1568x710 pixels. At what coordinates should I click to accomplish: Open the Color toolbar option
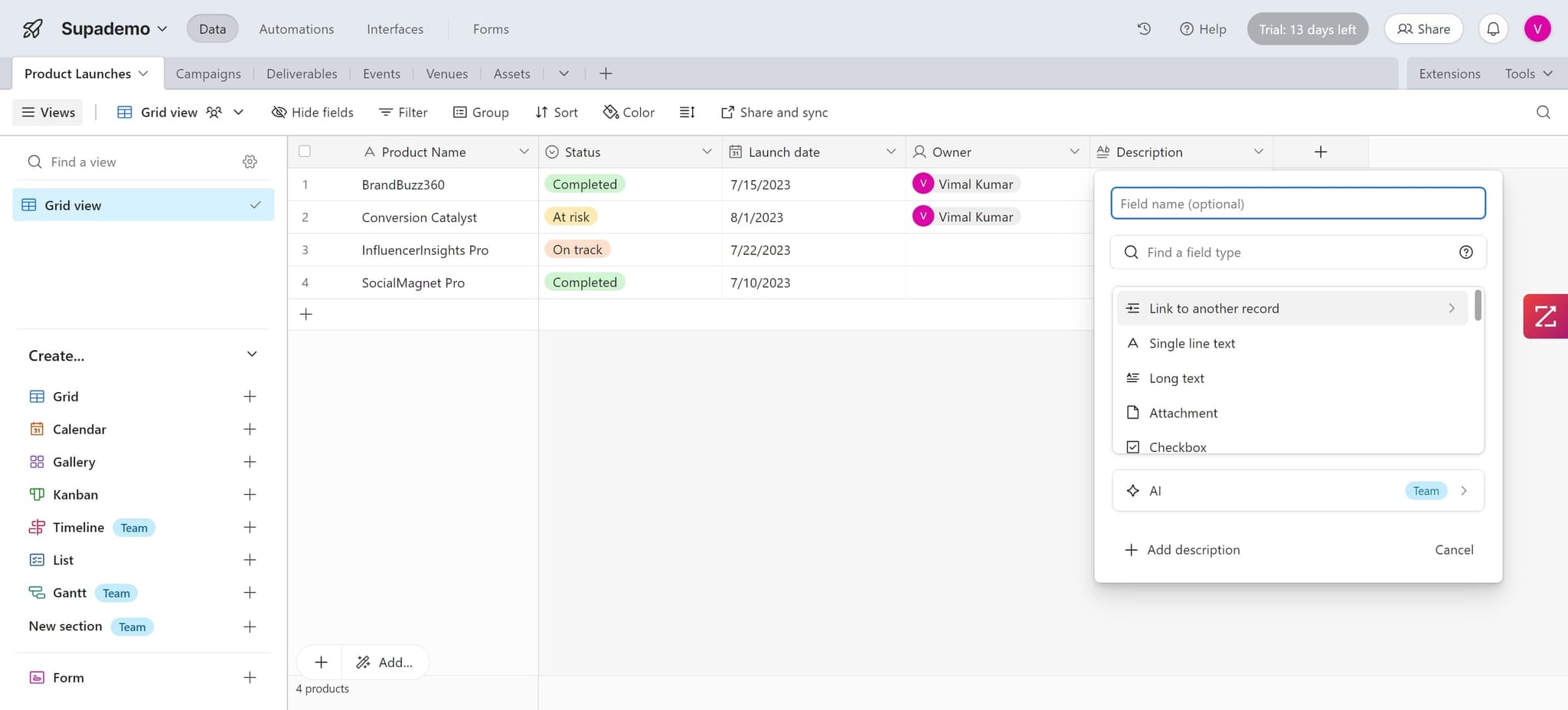[x=629, y=113]
